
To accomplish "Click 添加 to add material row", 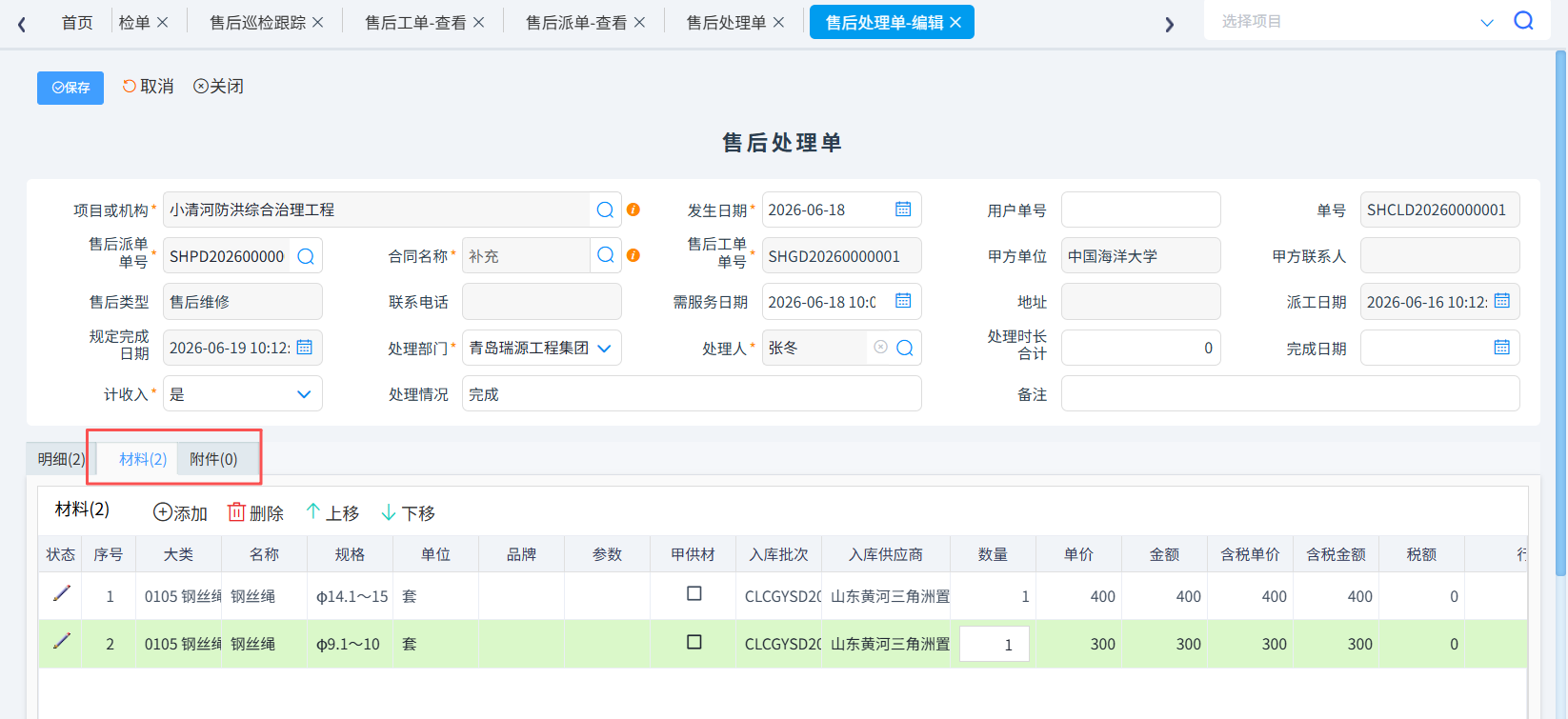I will (x=180, y=513).
